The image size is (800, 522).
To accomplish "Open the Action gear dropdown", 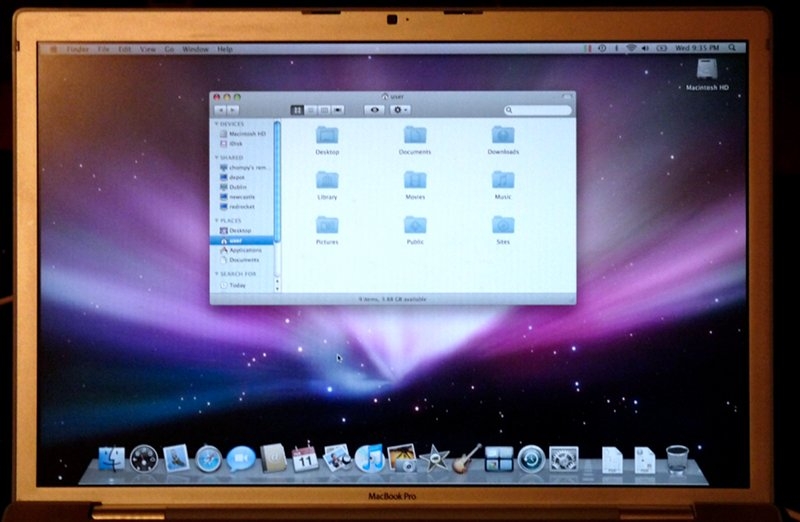I will point(400,110).
